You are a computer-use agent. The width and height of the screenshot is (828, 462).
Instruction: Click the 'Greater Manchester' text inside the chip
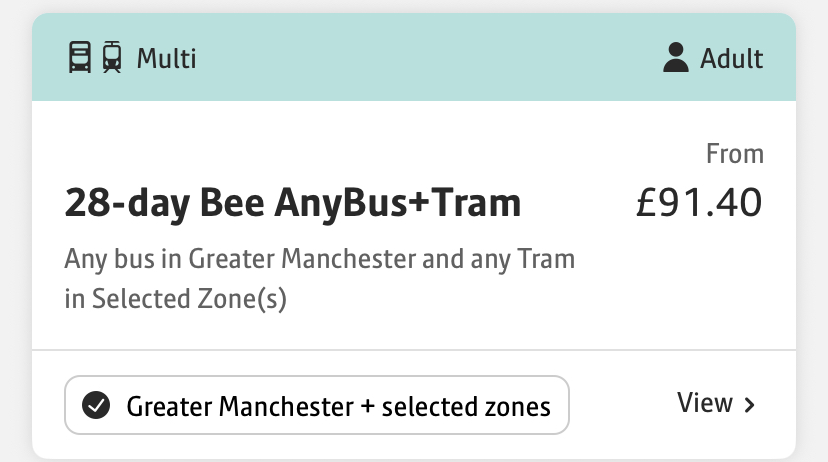[x=240, y=407]
